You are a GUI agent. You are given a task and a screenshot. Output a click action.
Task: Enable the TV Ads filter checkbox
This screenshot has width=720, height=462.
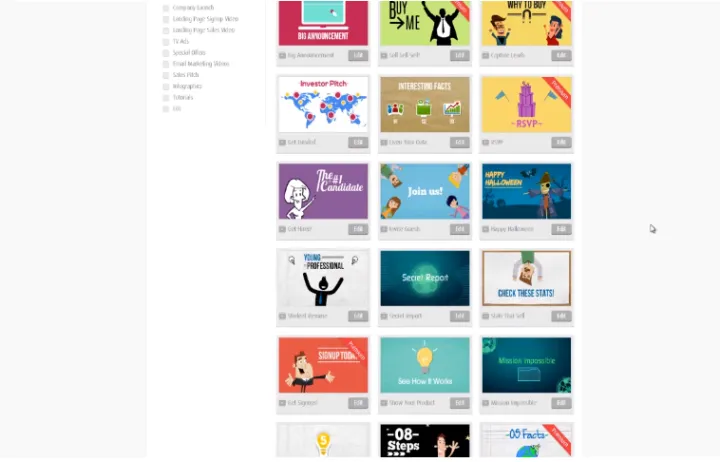pyautogui.click(x=166, y=42)
